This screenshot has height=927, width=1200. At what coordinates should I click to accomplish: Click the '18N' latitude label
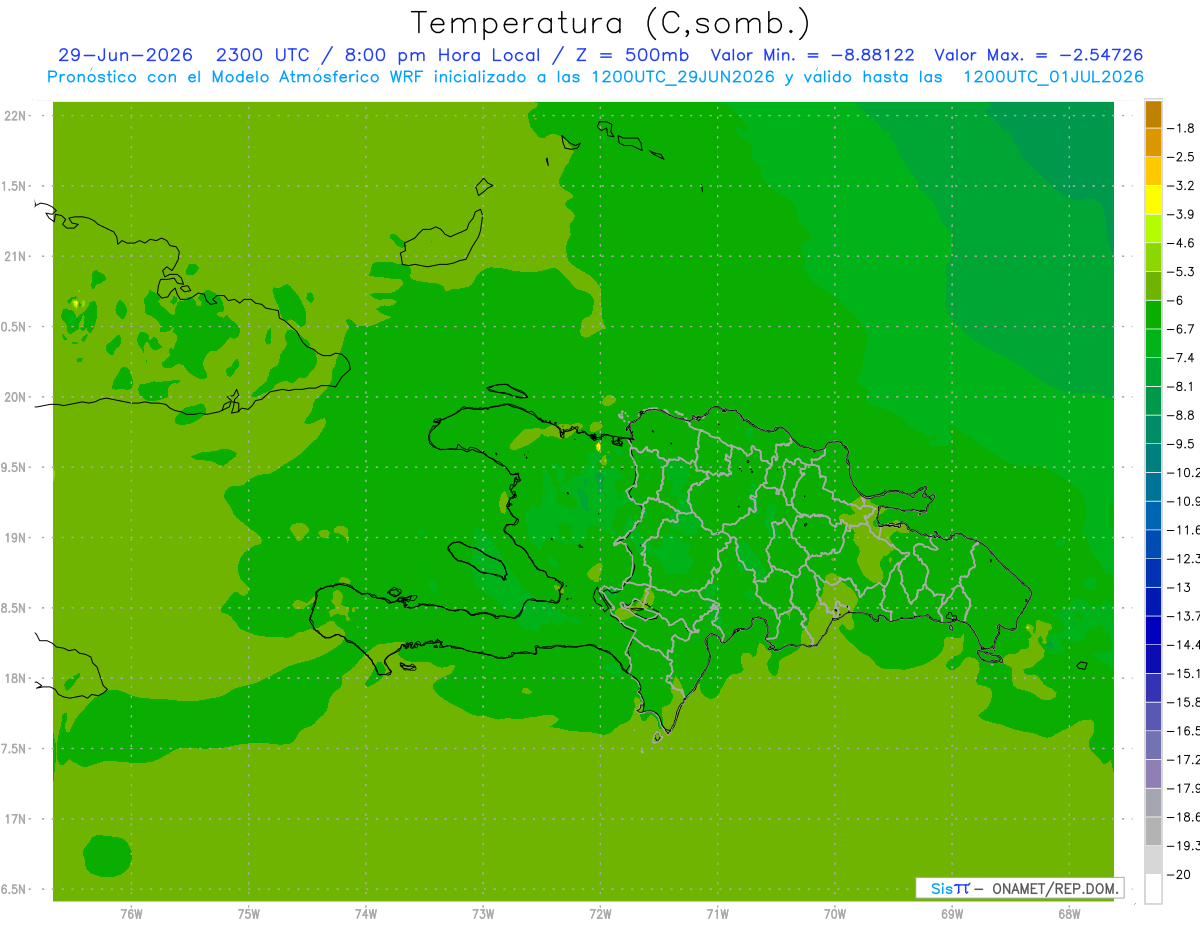[x=15, y=679]
